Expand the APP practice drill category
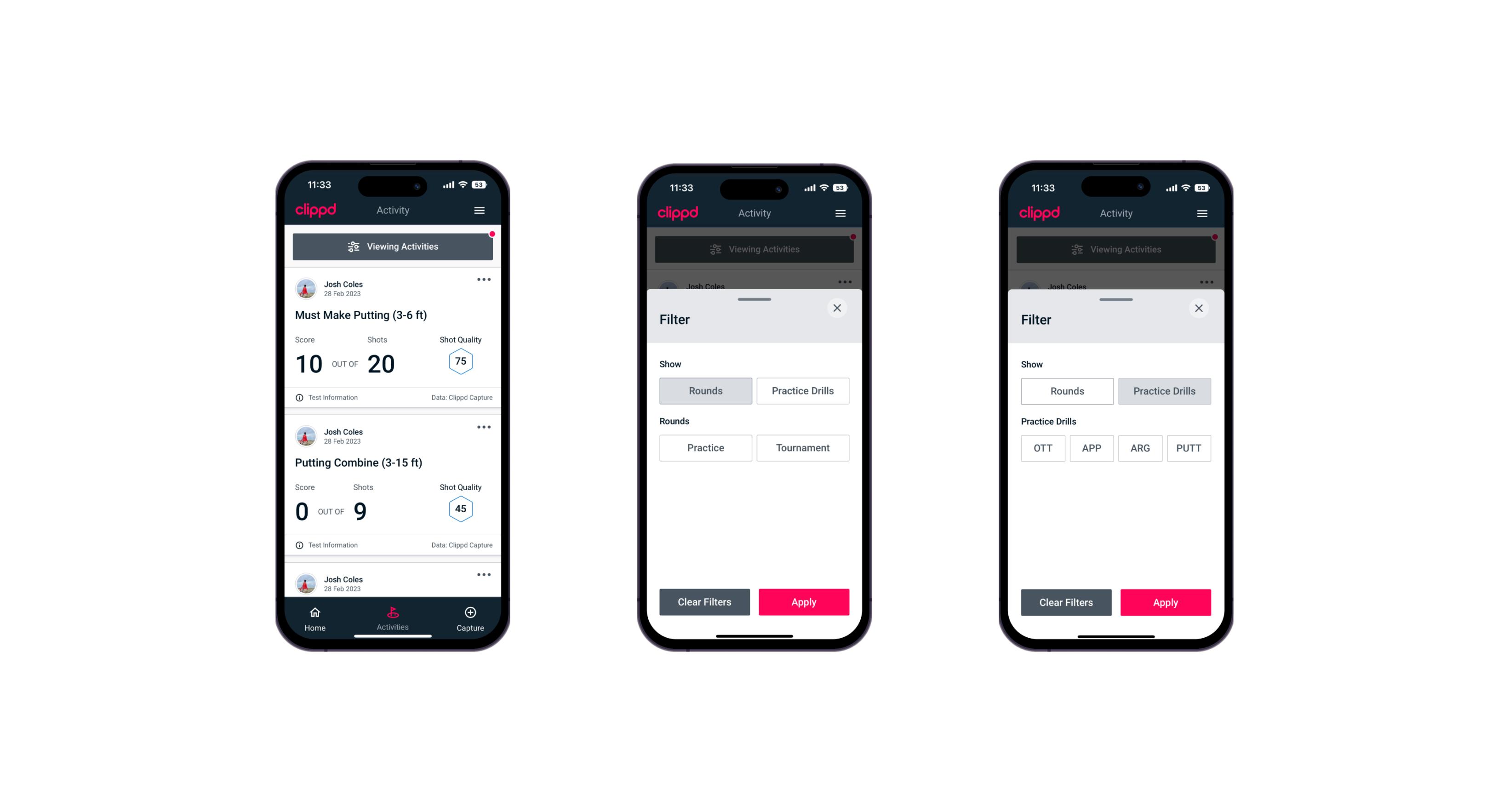 [x=1091, y=447]
